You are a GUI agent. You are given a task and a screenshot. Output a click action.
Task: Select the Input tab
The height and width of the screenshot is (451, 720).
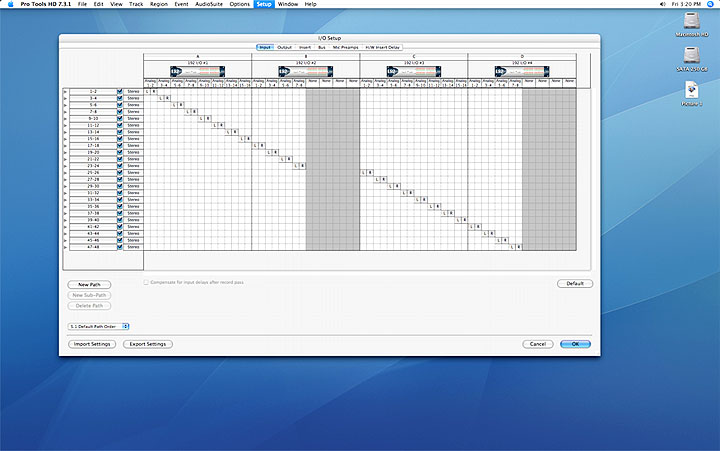[x=265, y=47]
